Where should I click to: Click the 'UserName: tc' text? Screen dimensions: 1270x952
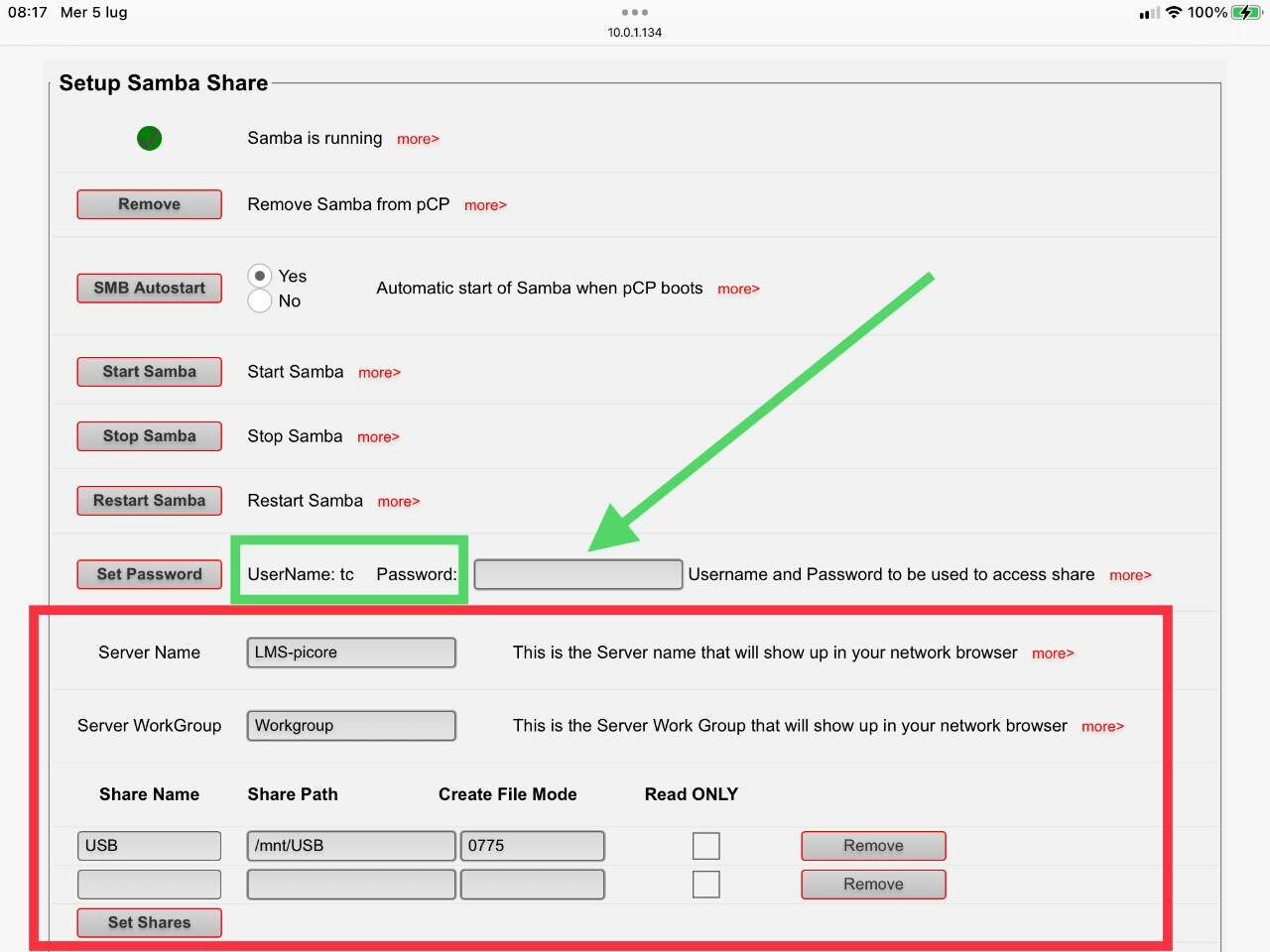[x=301, y=574]
